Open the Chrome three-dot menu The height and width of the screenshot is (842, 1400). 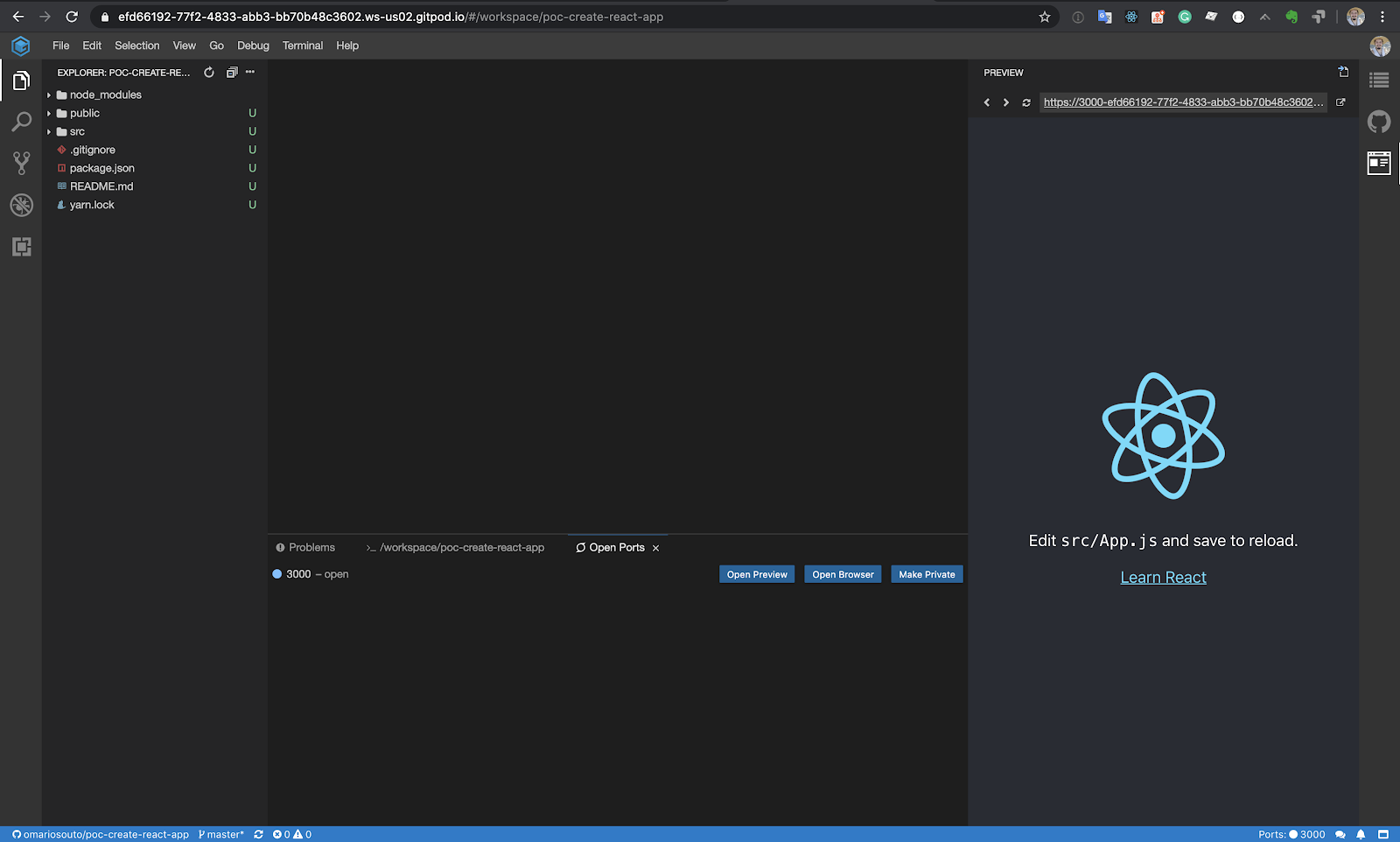click(x=1382, y=17)
